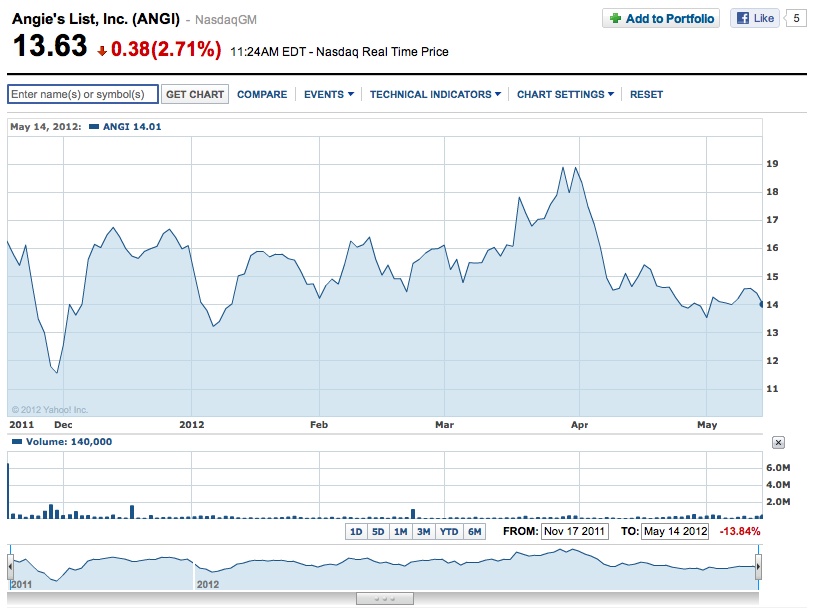Click the 2012 label in the overview strip
The image size is (832, 608).
207,584
